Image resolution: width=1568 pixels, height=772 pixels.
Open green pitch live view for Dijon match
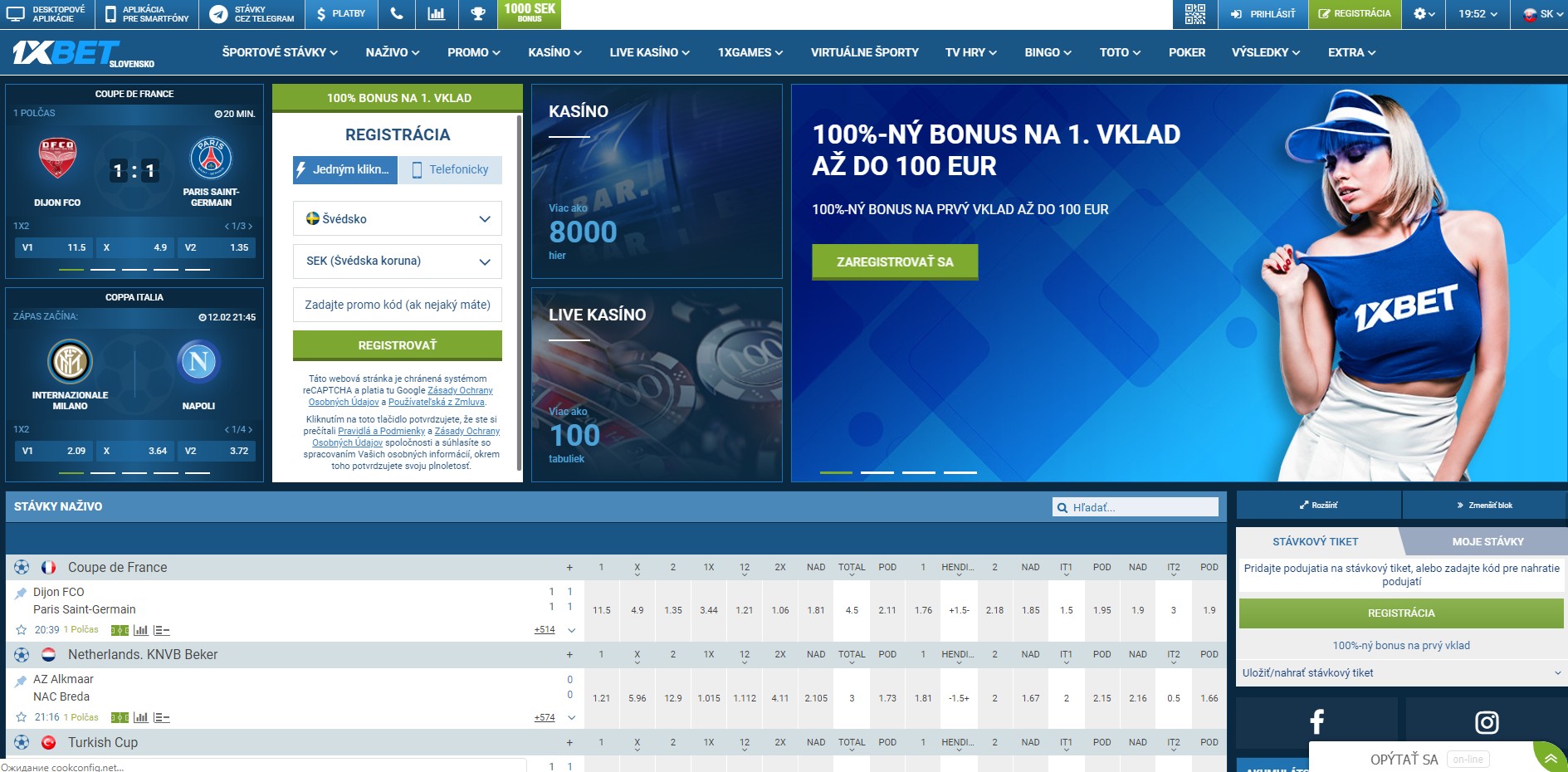(120, 630)
